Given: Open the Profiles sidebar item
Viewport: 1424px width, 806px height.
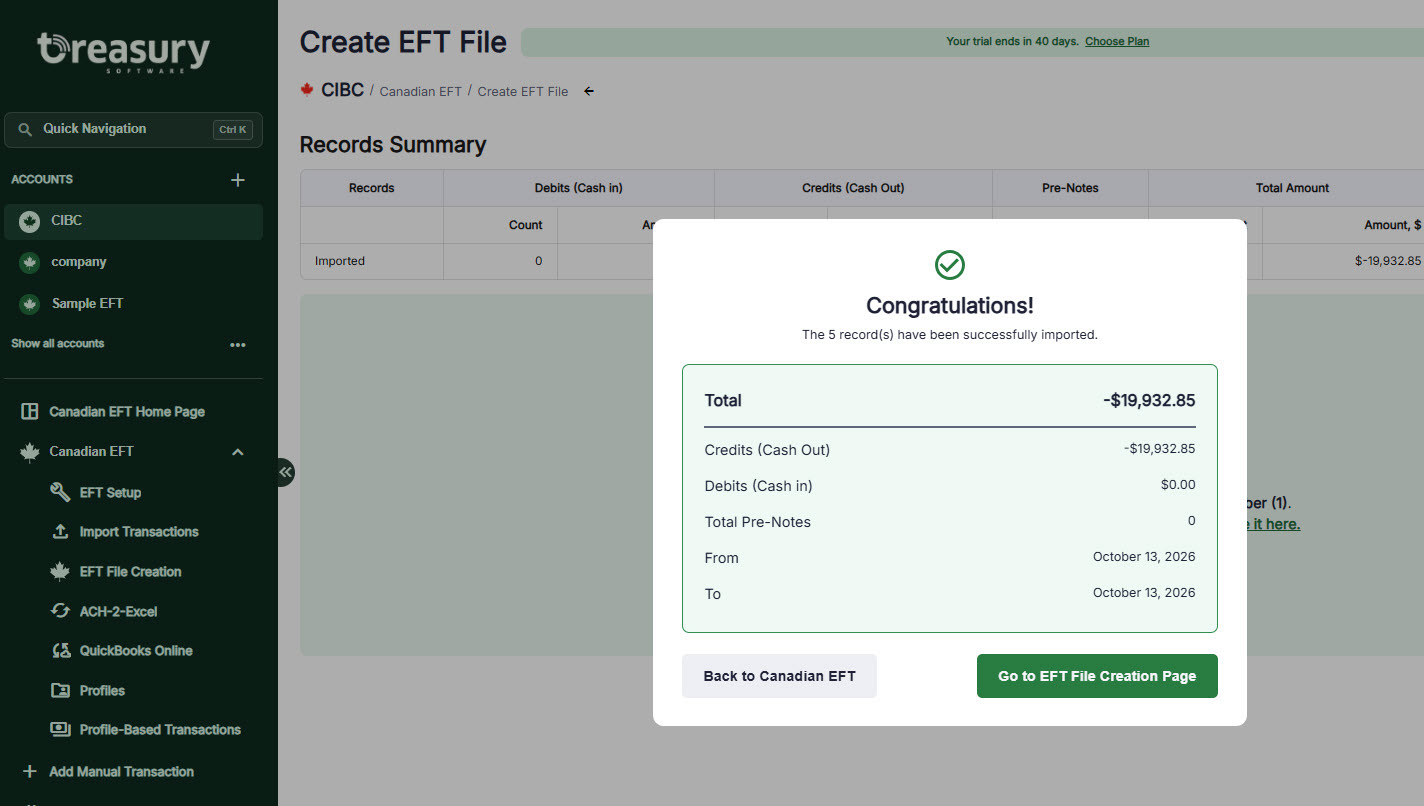Looking at the screenshot, I should (87, 691).
